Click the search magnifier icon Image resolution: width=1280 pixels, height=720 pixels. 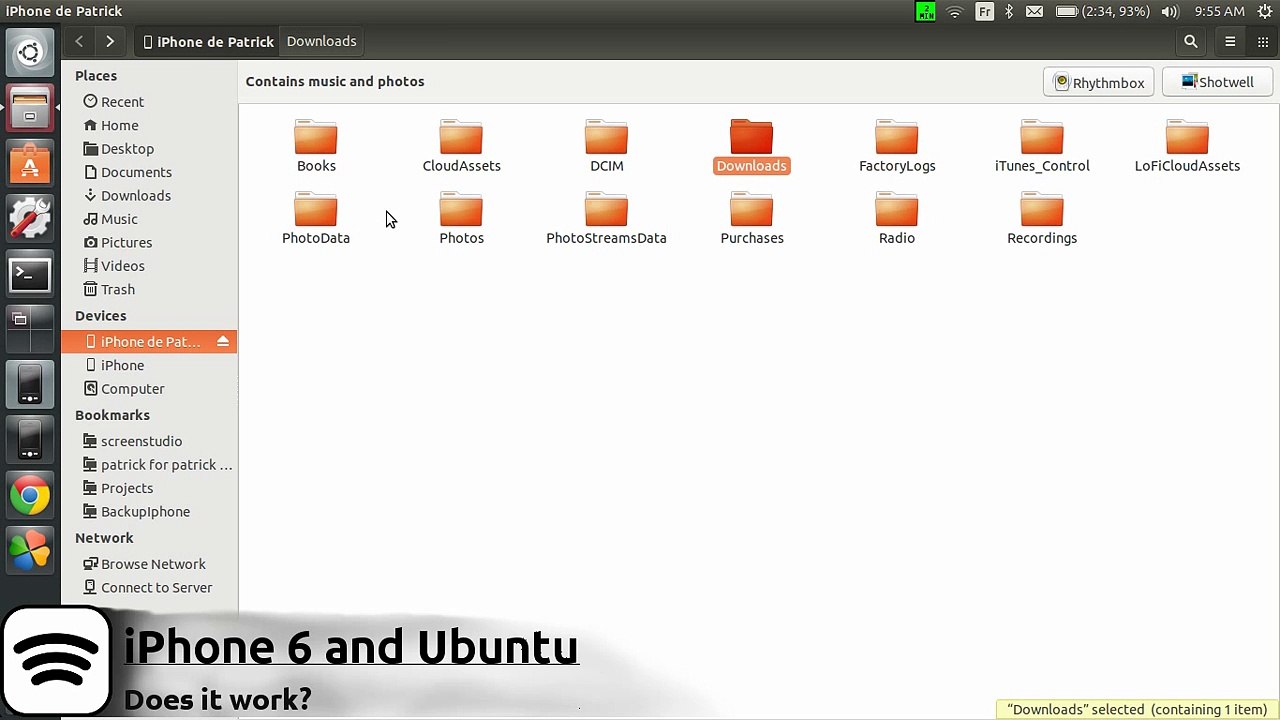1190,41
